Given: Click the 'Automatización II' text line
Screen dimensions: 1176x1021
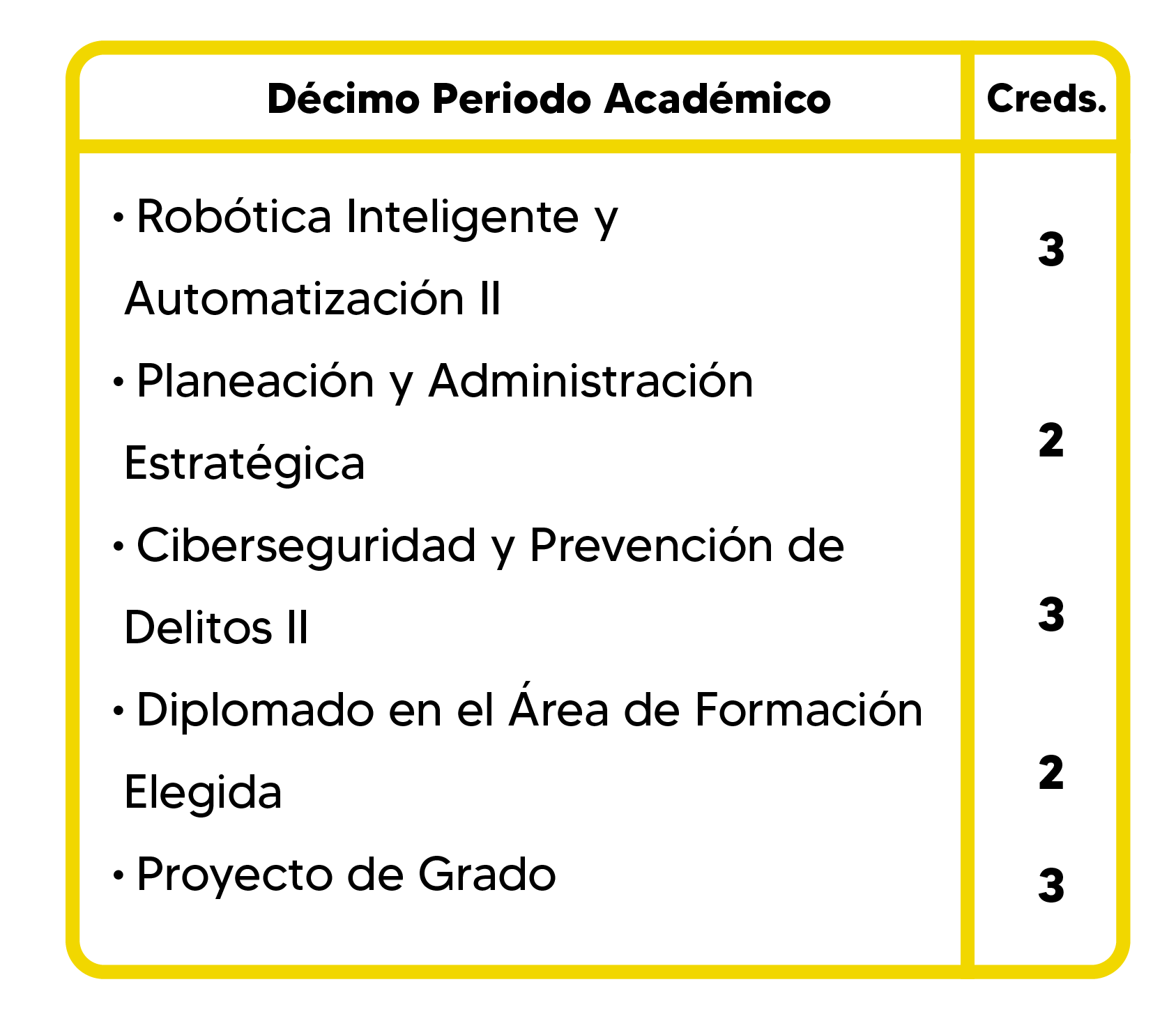Looking at the screenshot, I should pos(312,299).
